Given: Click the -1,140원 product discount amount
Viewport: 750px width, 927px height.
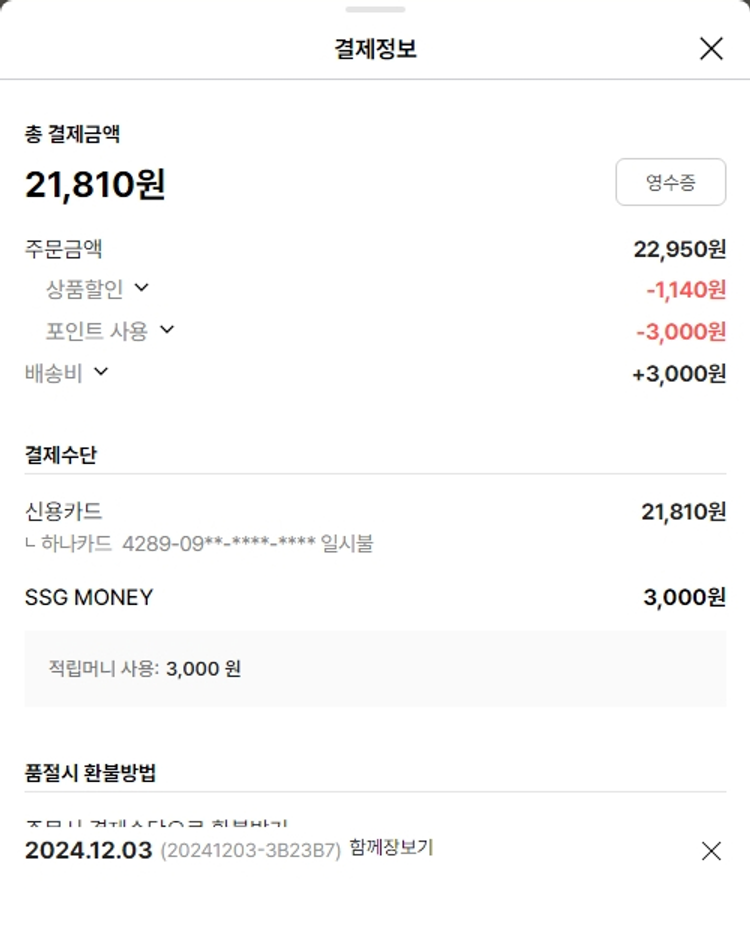Looking at the screenshot, I should pyautogui.click(x=685, y=290).
